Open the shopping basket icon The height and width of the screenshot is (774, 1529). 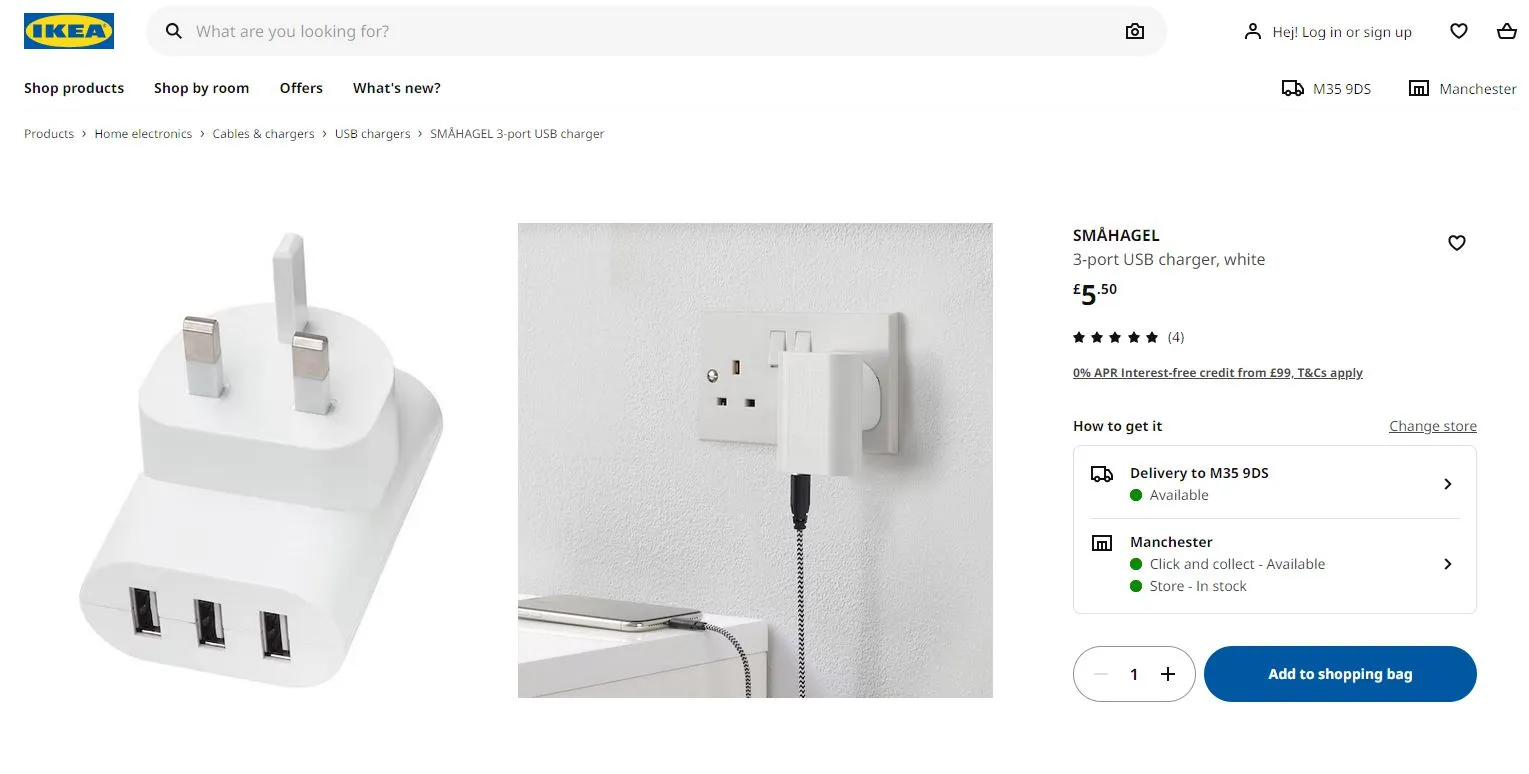tap(1507, 32)
